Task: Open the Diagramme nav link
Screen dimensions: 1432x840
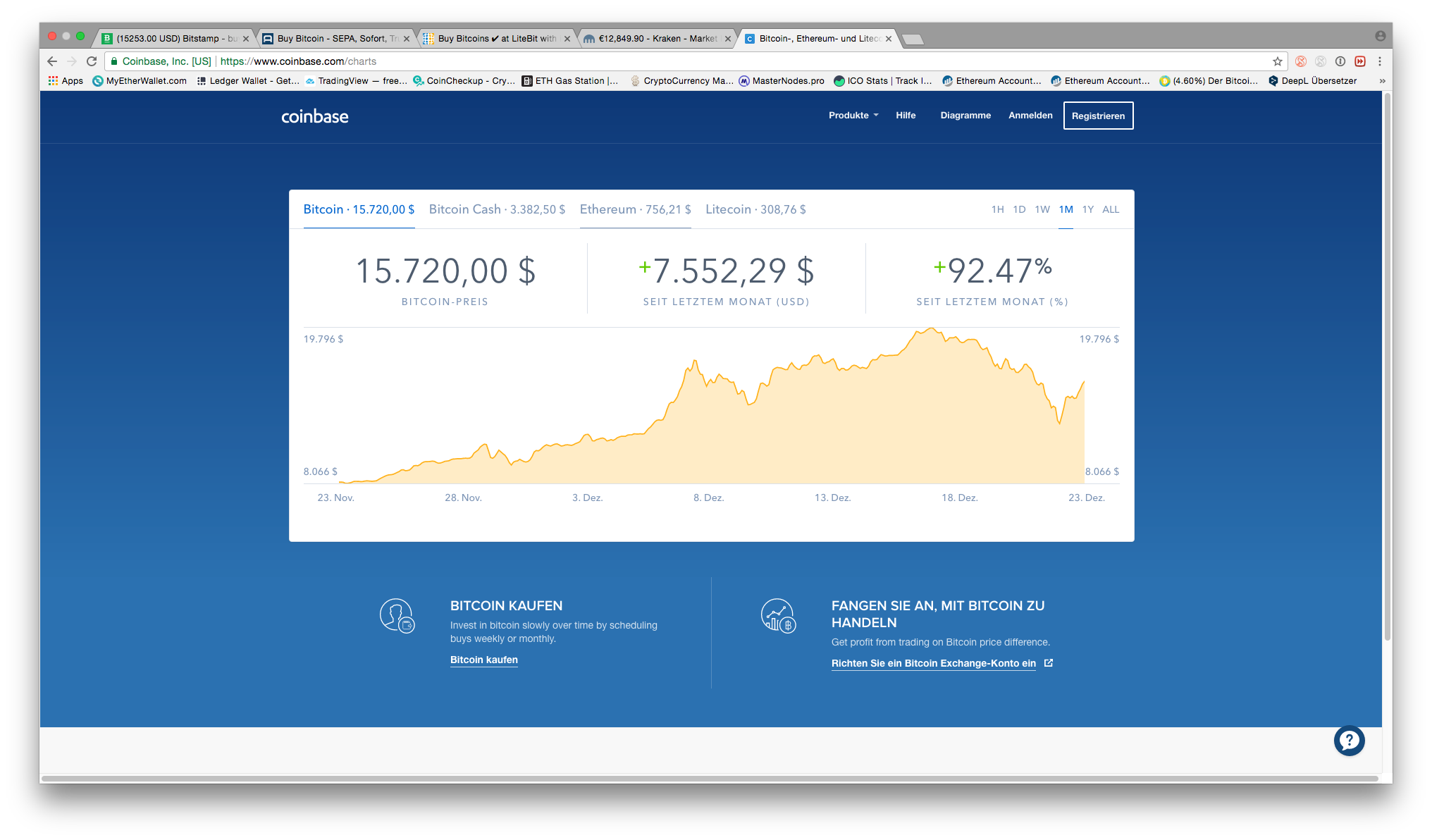Action: pos(965,116)
